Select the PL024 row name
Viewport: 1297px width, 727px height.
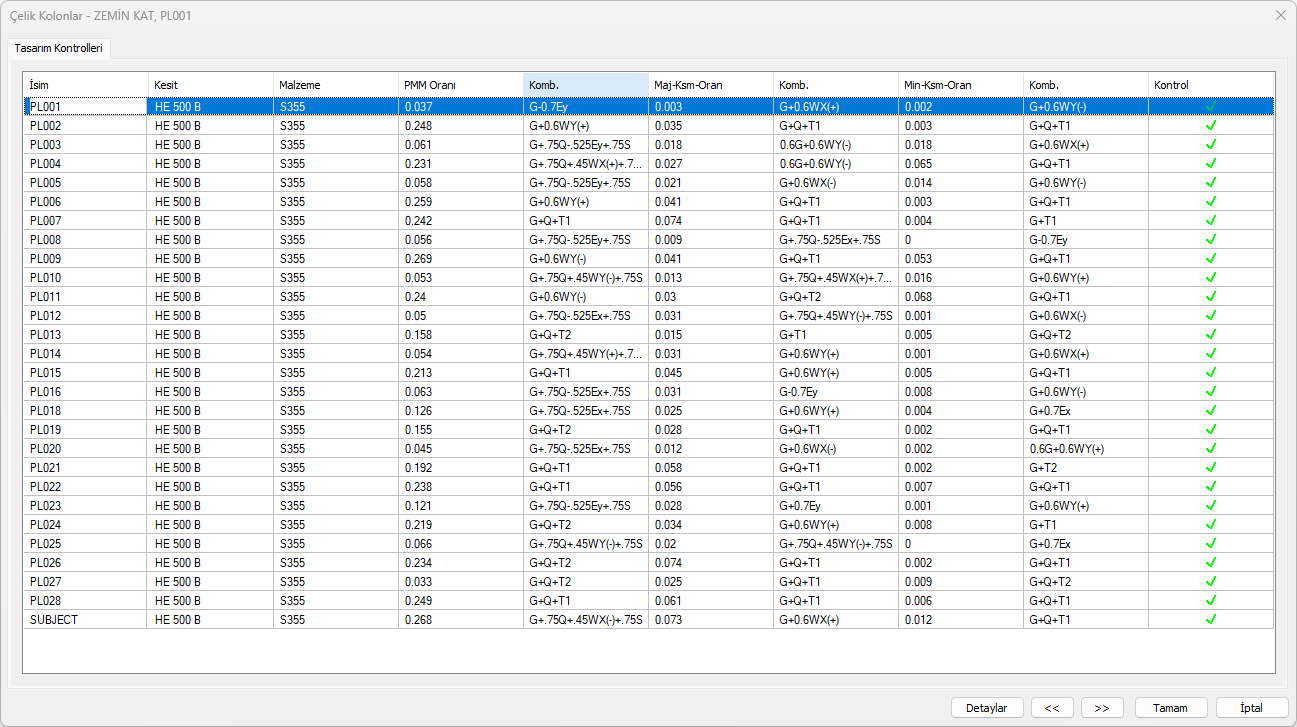[x=85, y=524]
